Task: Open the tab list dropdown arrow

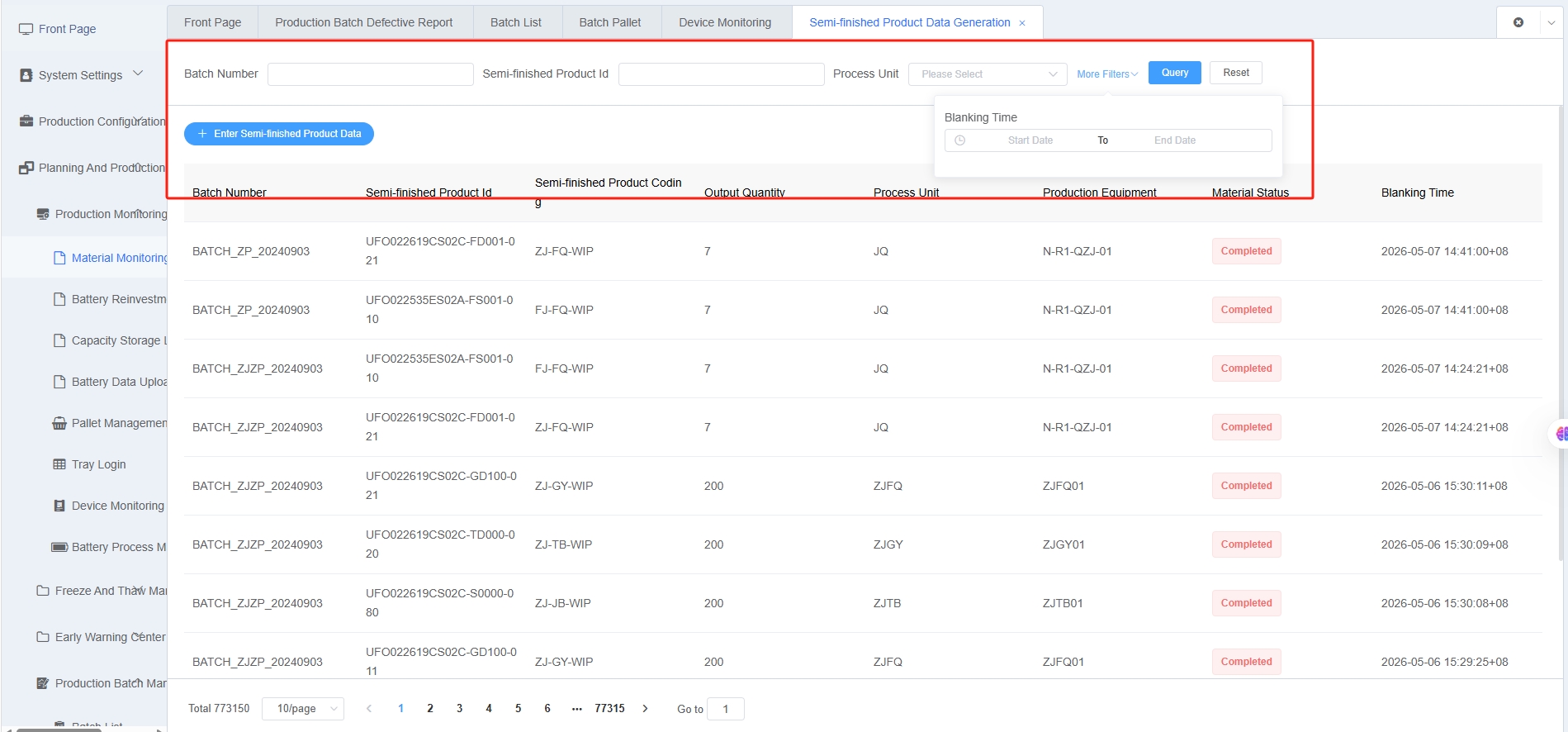Action: (x=1551, y=22)
